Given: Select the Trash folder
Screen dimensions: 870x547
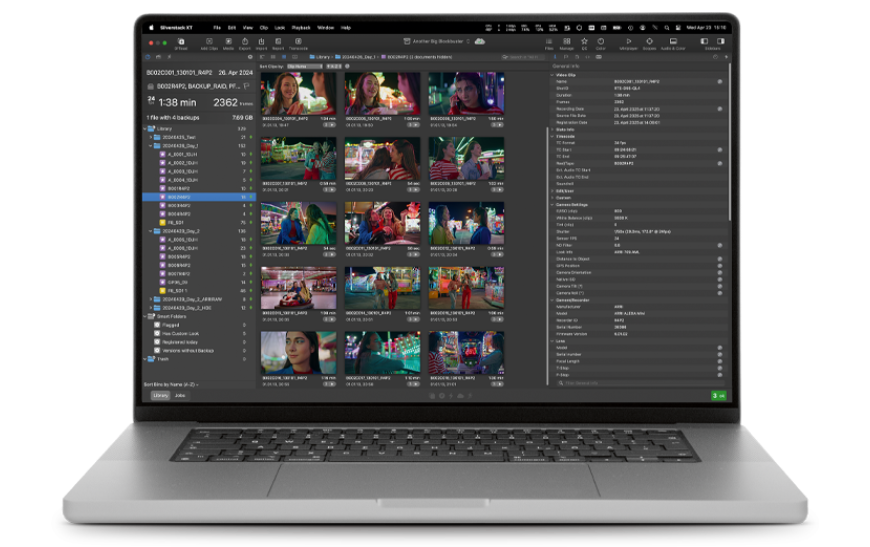Looking at the screenshot, I should point(162,359).
